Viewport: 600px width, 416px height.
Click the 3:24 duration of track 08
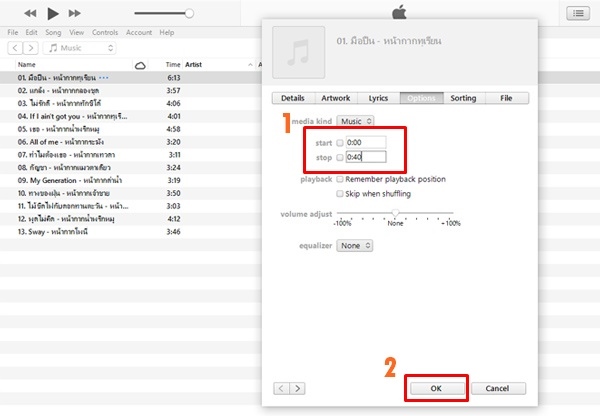coord(173,168)
